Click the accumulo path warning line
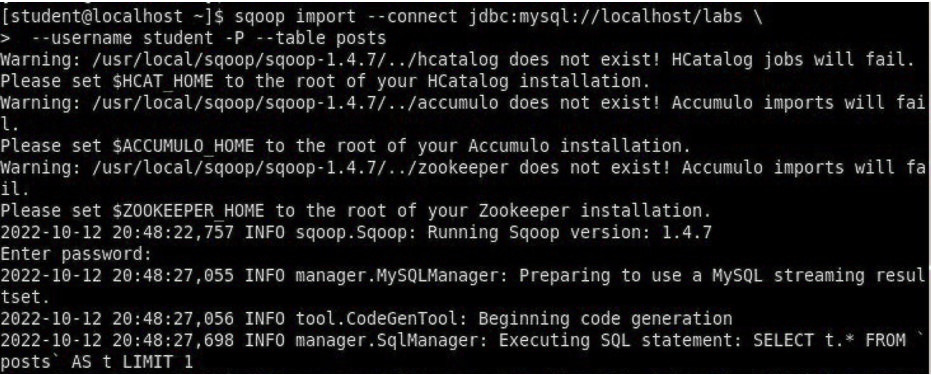This screenshot has width=931, height=375. click(x=463, y=113)
